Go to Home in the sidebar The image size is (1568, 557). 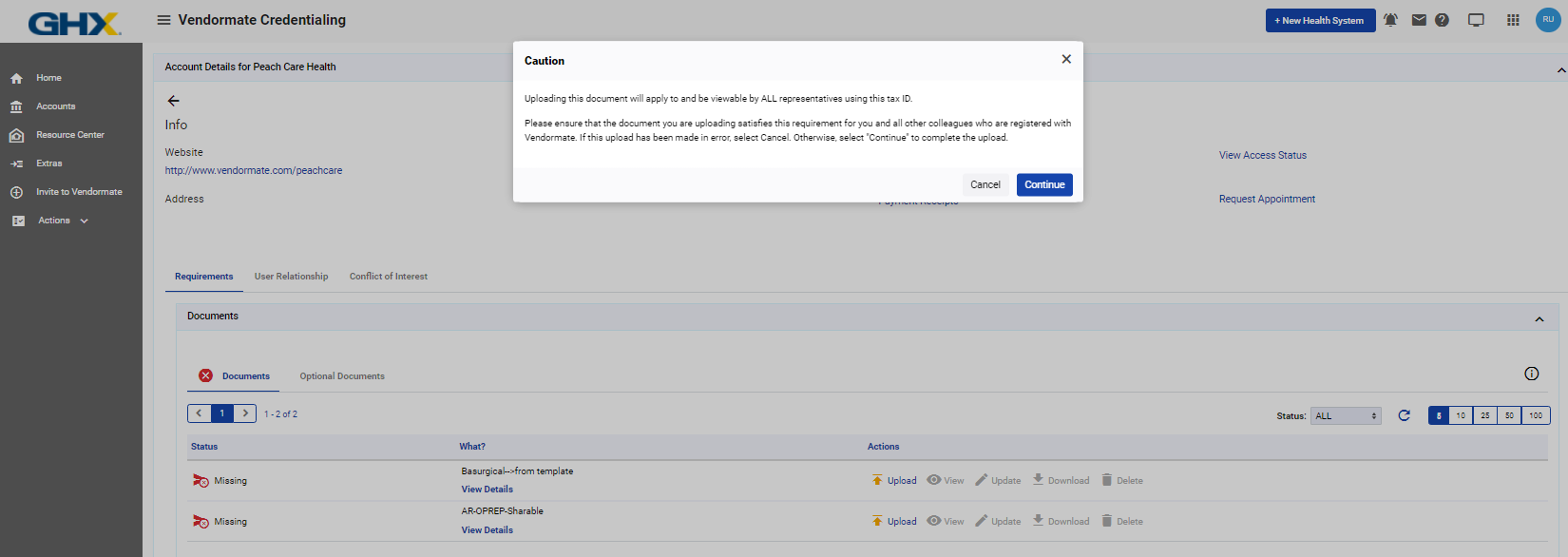point(48,78)
